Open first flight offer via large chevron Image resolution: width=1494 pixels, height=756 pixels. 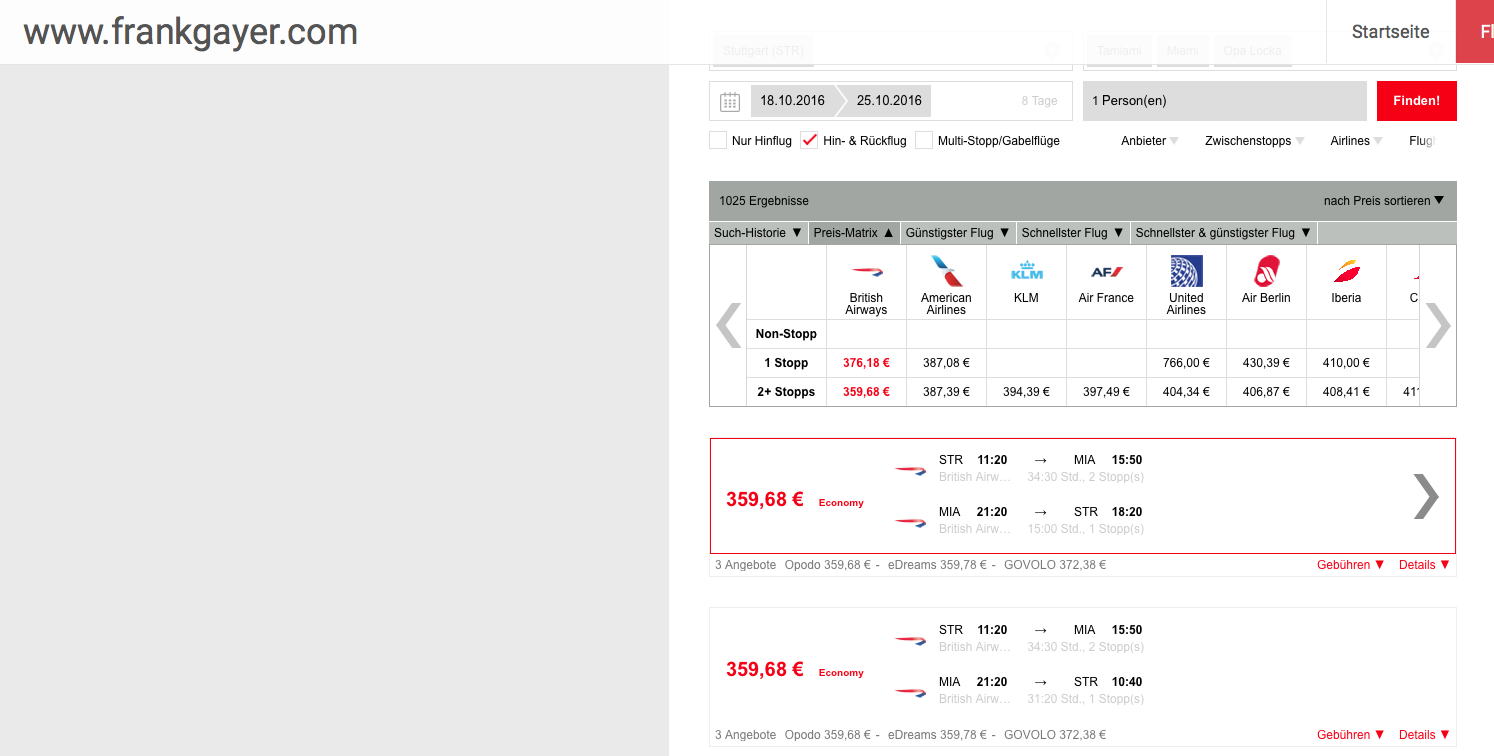[x=1425, y=496]
